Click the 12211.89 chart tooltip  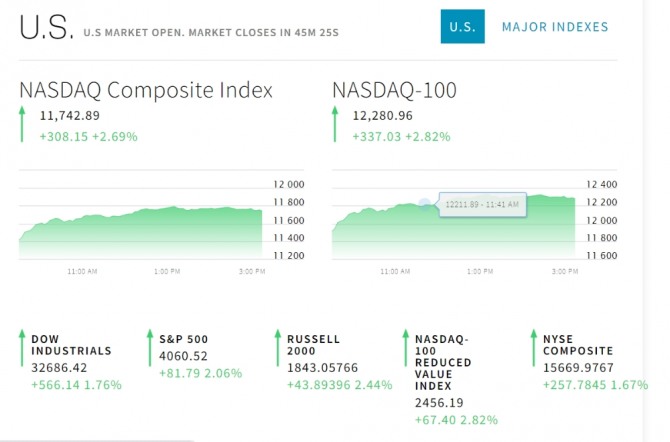[482, 204]
